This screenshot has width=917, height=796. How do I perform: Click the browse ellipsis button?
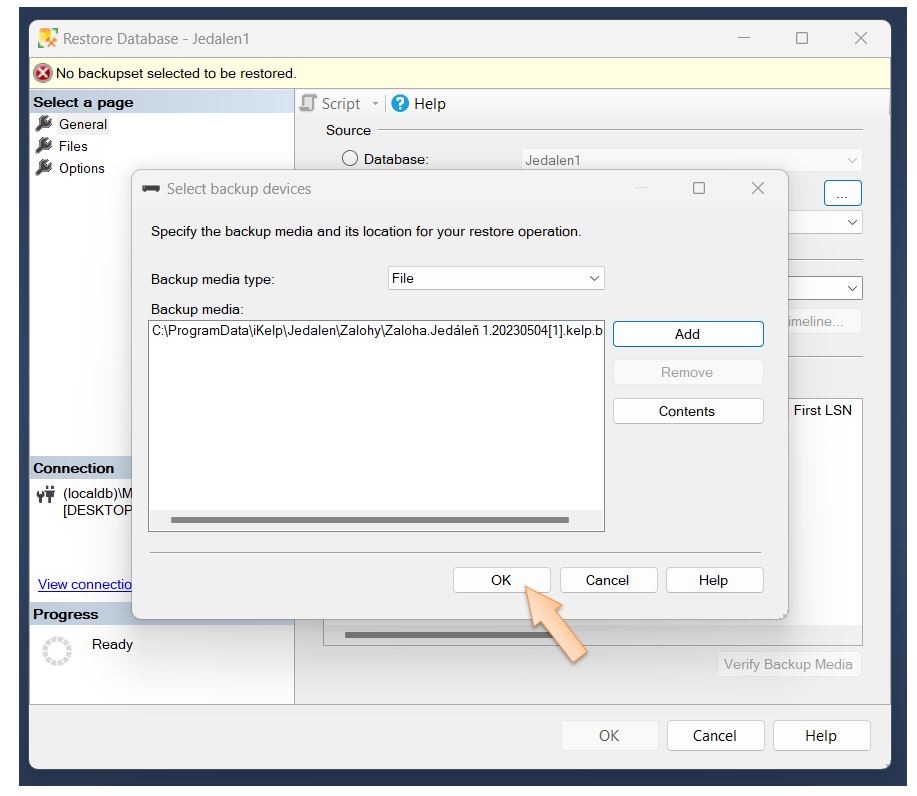[842, 194]
